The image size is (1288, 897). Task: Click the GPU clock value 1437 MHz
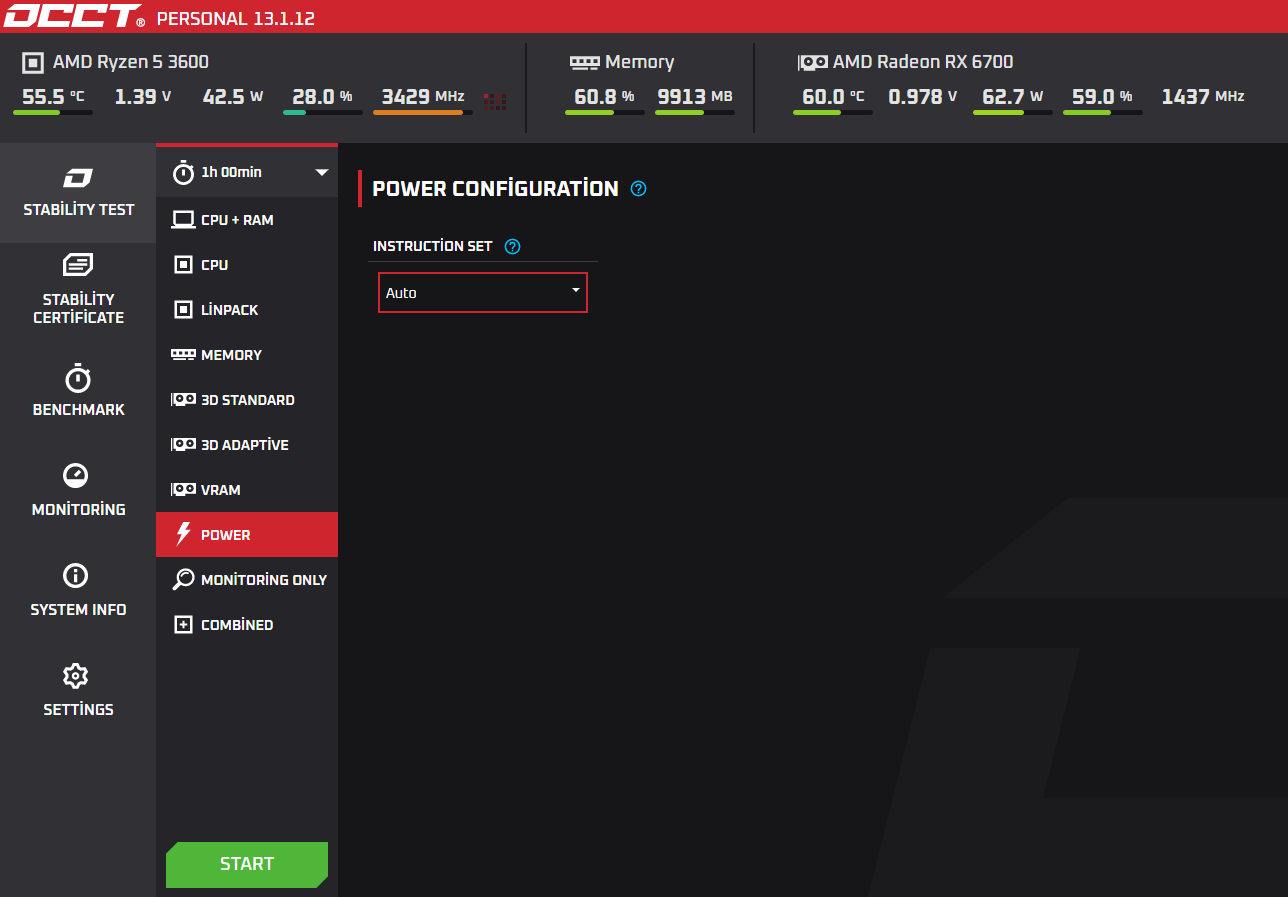coord(1203,97)
